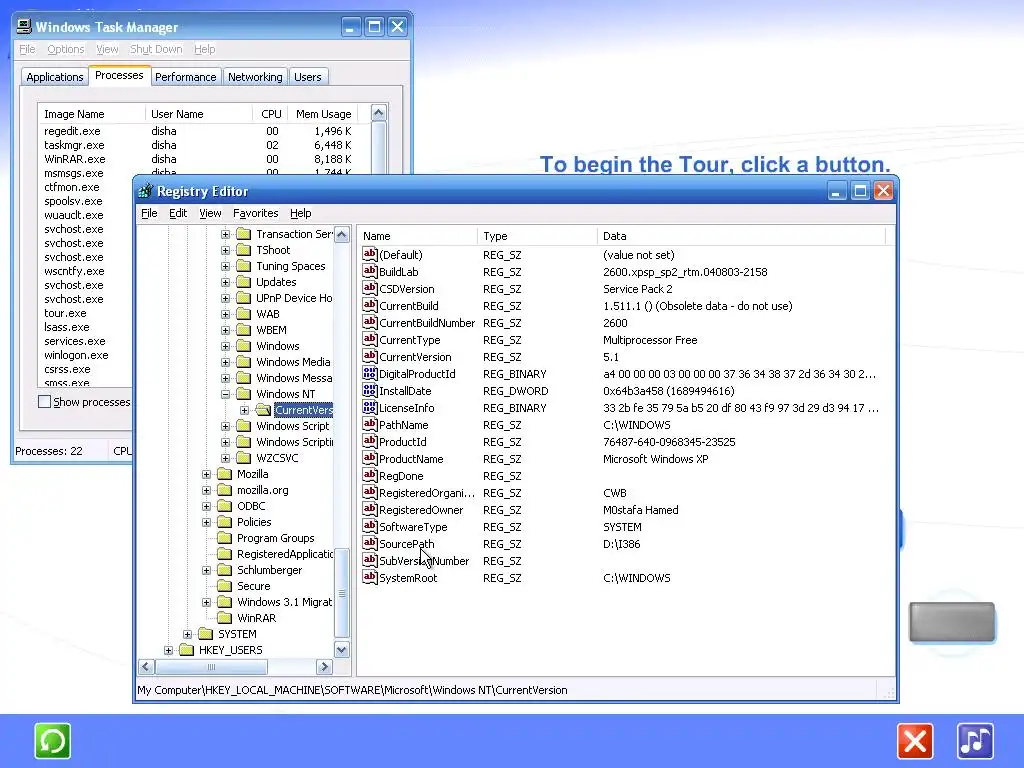Click the Data column header in registry
This screenshot has width=1024, height=768.
(x=741, y=236)
